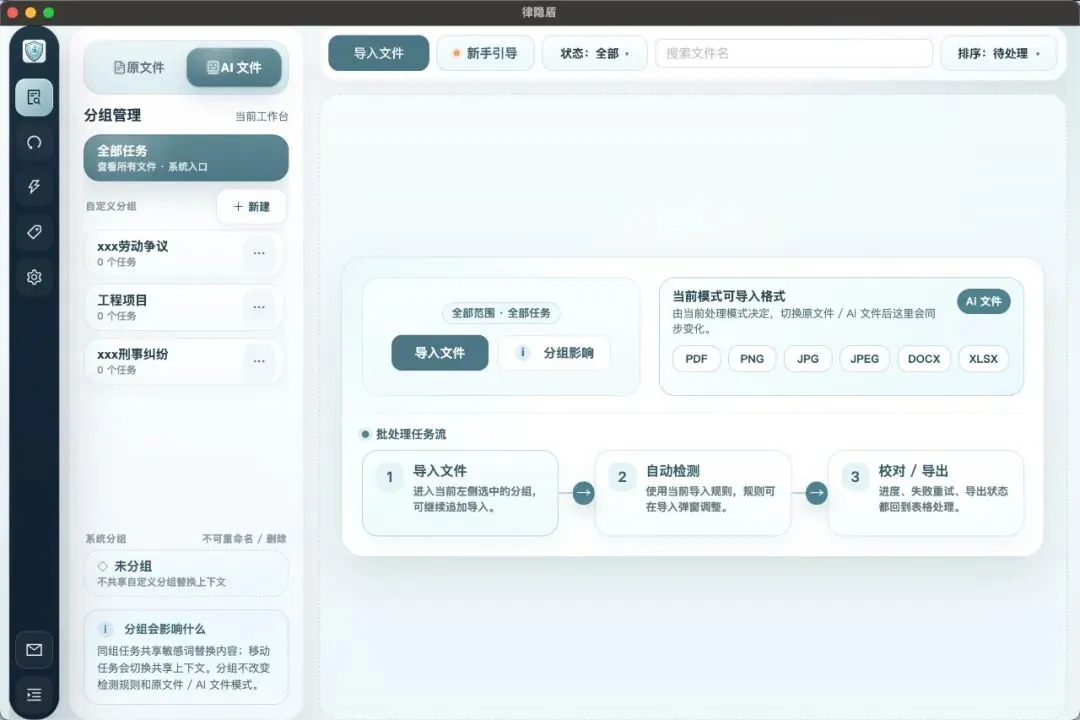Switch to the 原文件 tab
This screenshot has width=1080, height=720.
(138, 68)
